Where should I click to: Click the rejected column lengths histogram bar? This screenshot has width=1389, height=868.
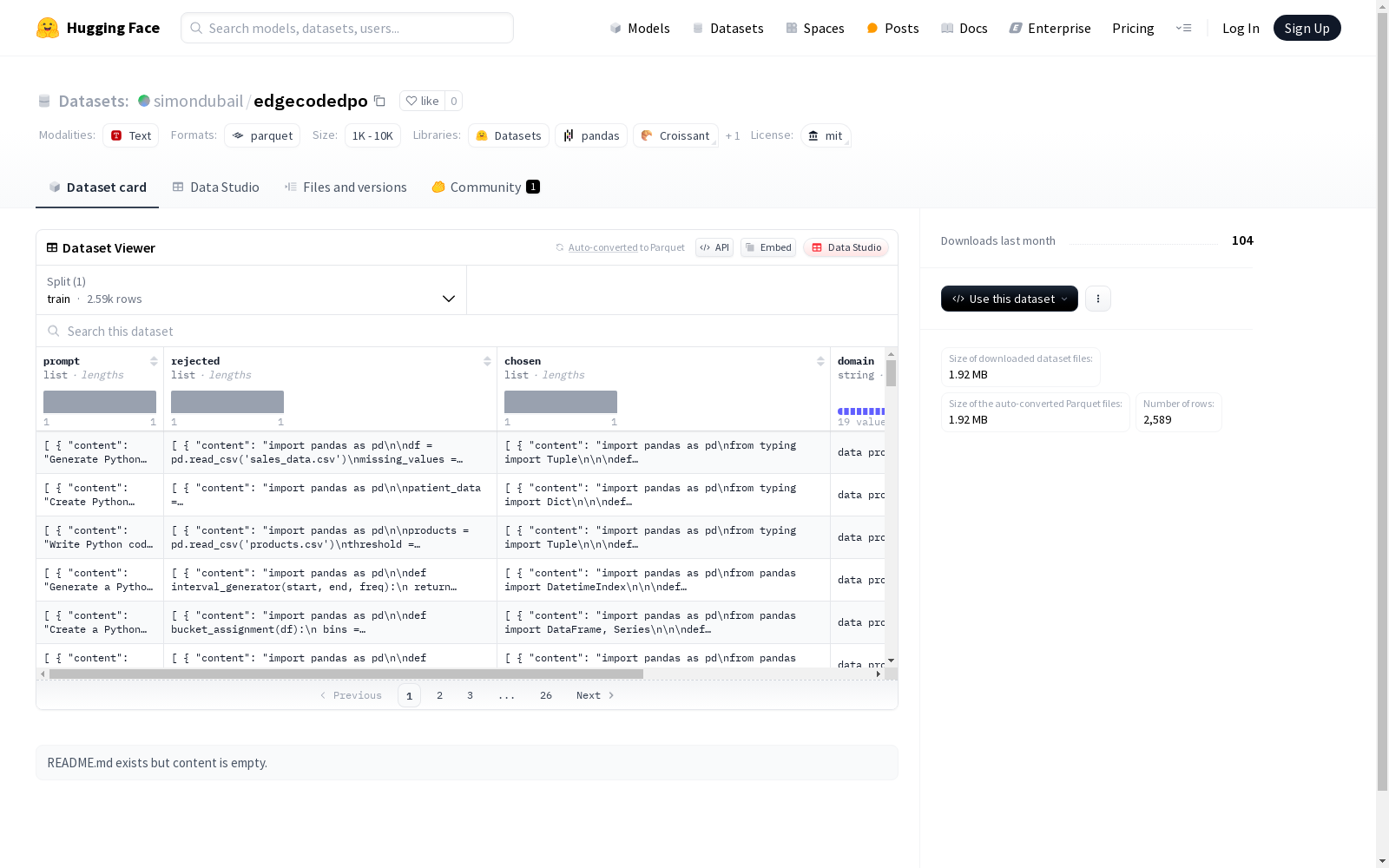[227, 402]
